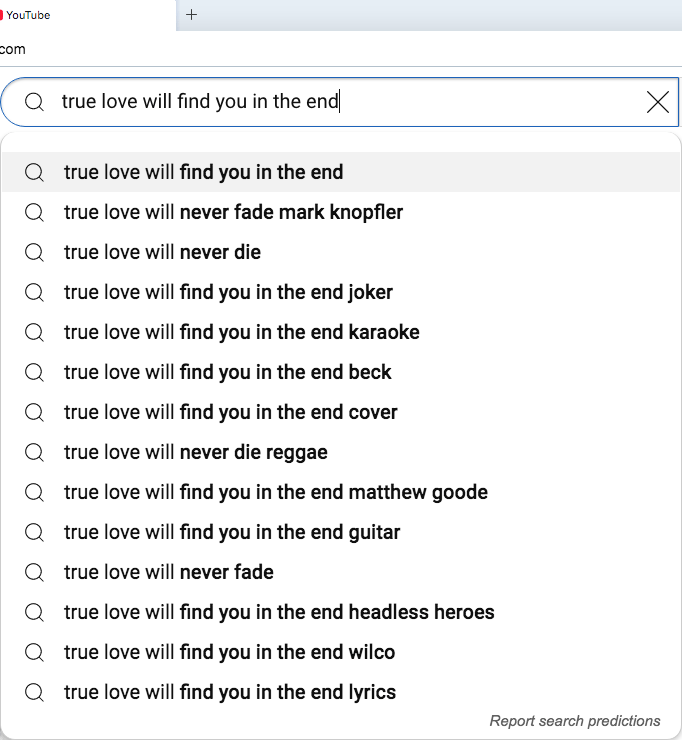
Task: Choose the 'end wilco' suggestion
Action: [x=229, y=652]
